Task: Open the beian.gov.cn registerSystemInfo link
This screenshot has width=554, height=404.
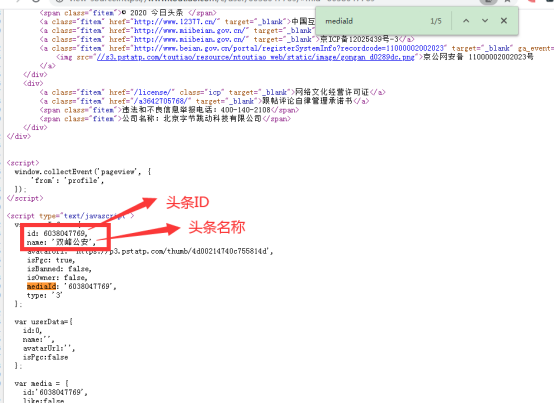Action: click(x=289, y=48)
